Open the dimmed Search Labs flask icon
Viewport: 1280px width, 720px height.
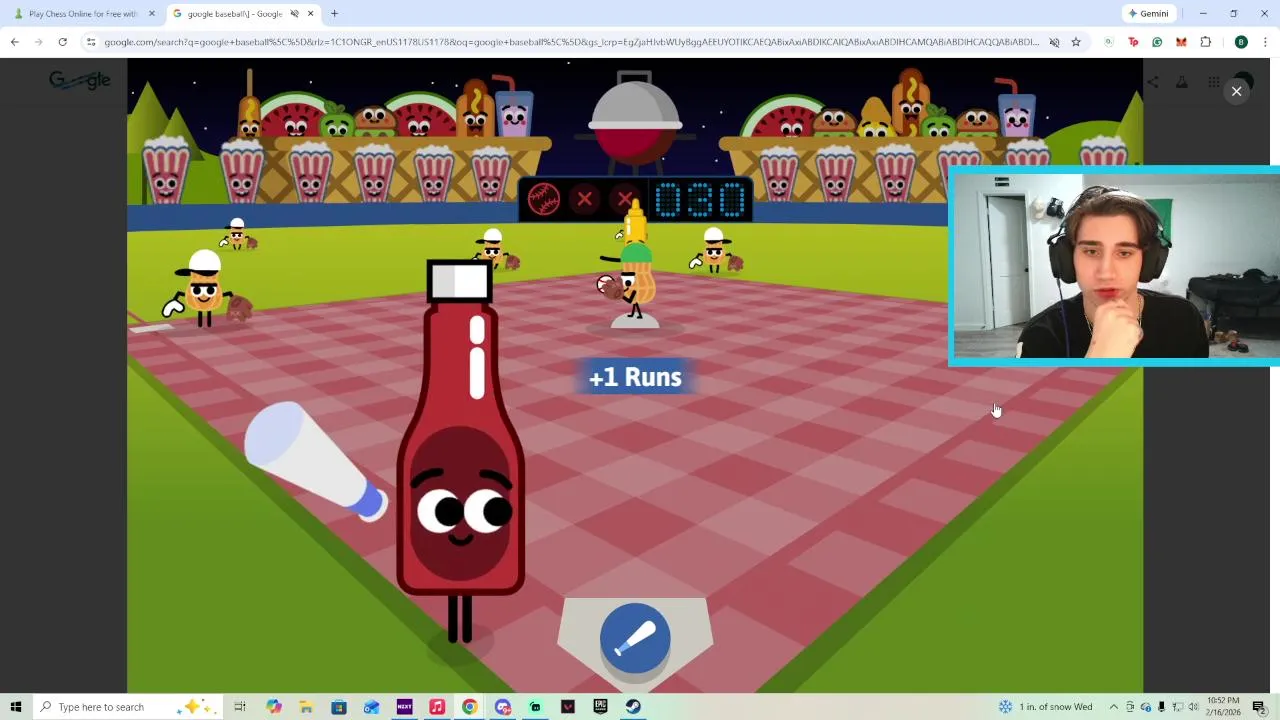point(1181,82)
